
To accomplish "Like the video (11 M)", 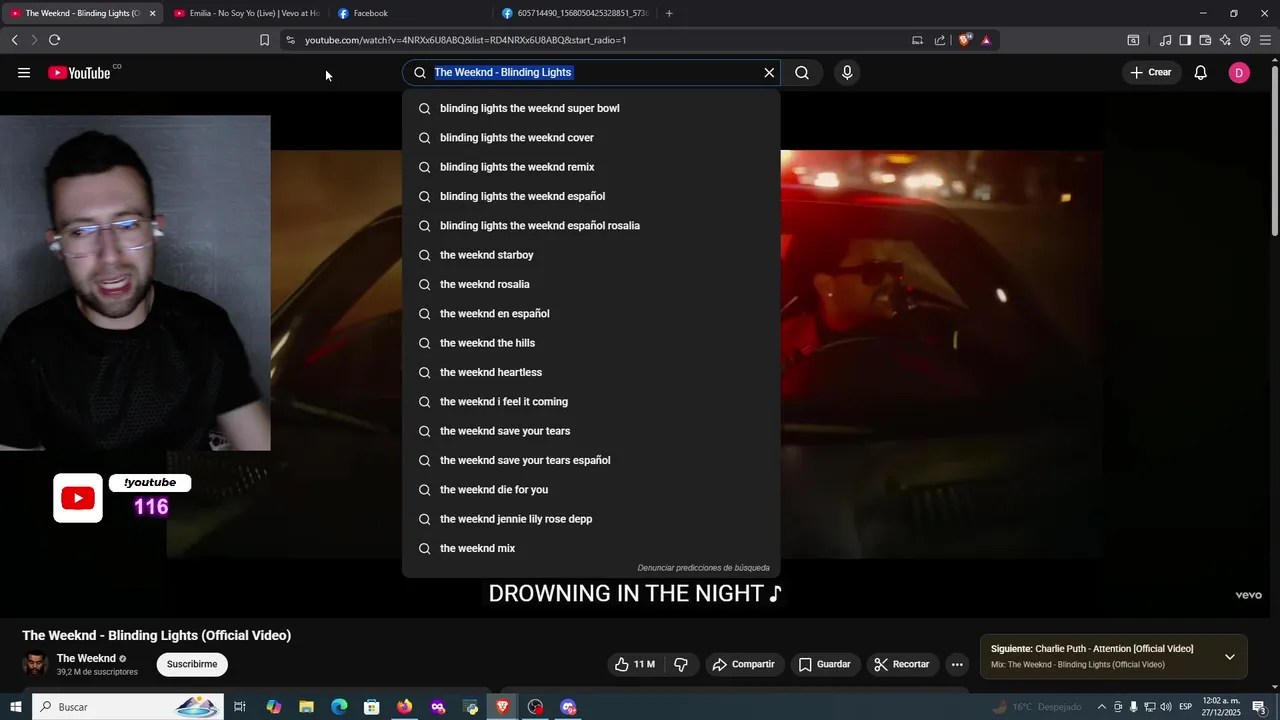I will (635, 664).
